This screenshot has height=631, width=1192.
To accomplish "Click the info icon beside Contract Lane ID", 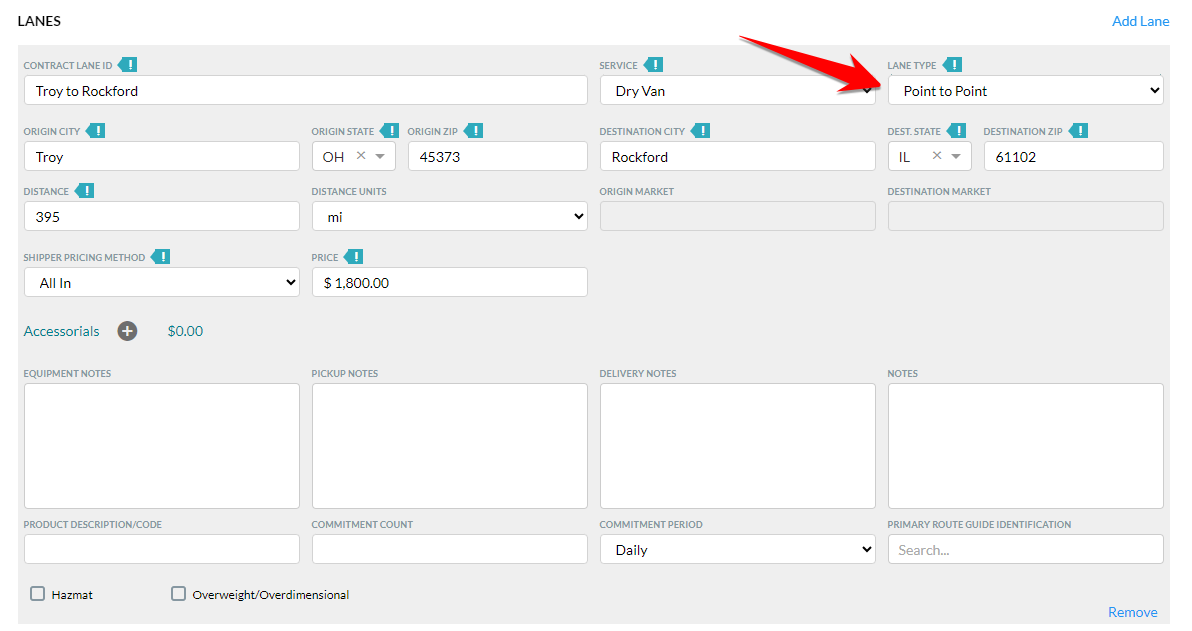I will click(x=128, y=65).
